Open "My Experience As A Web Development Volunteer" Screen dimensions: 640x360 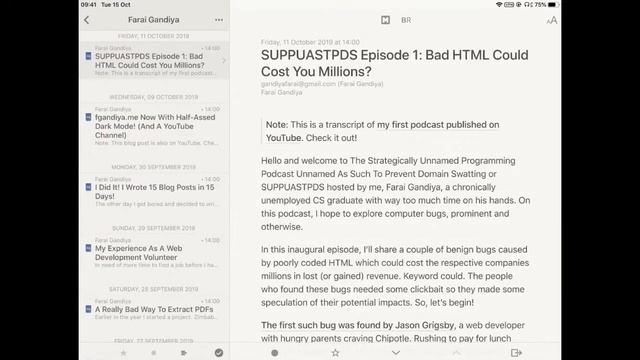(155, 252)
